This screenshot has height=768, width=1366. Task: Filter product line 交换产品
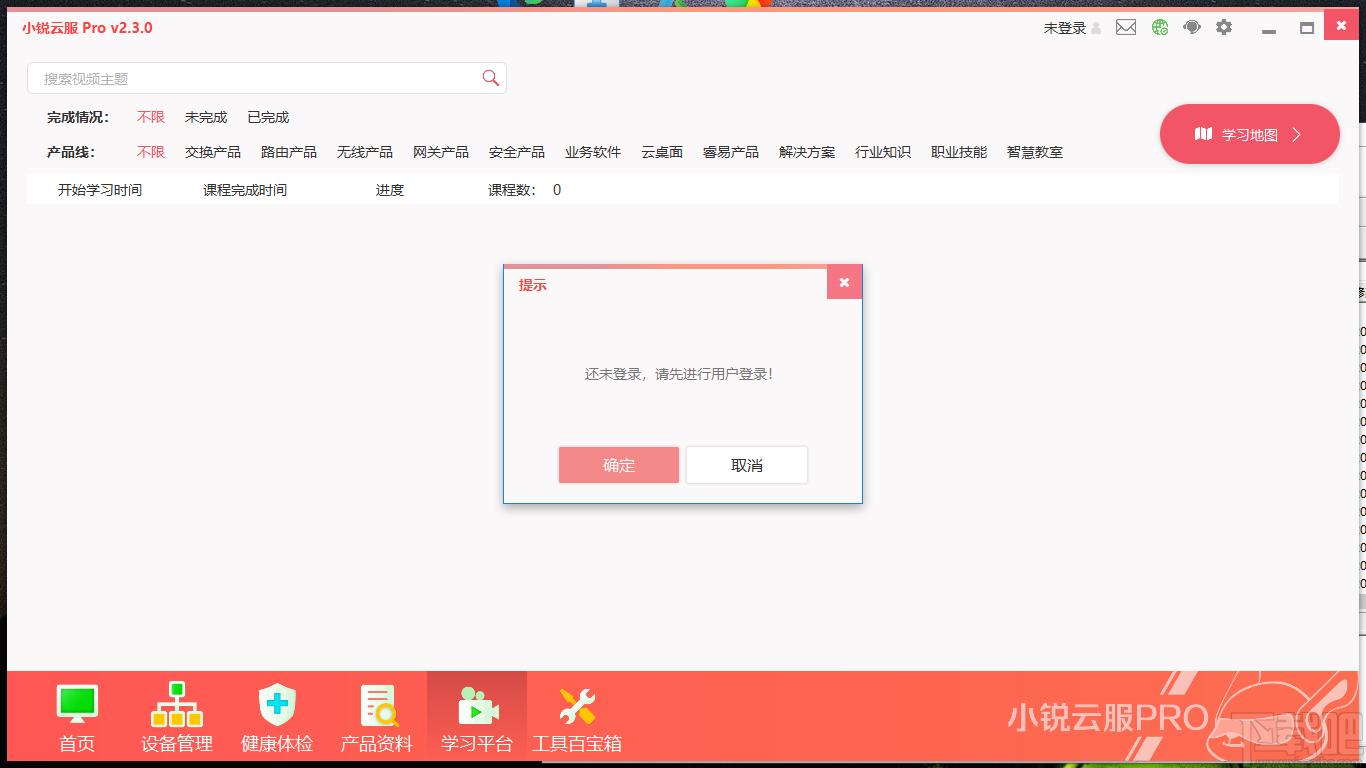click(x=213, y=152)
